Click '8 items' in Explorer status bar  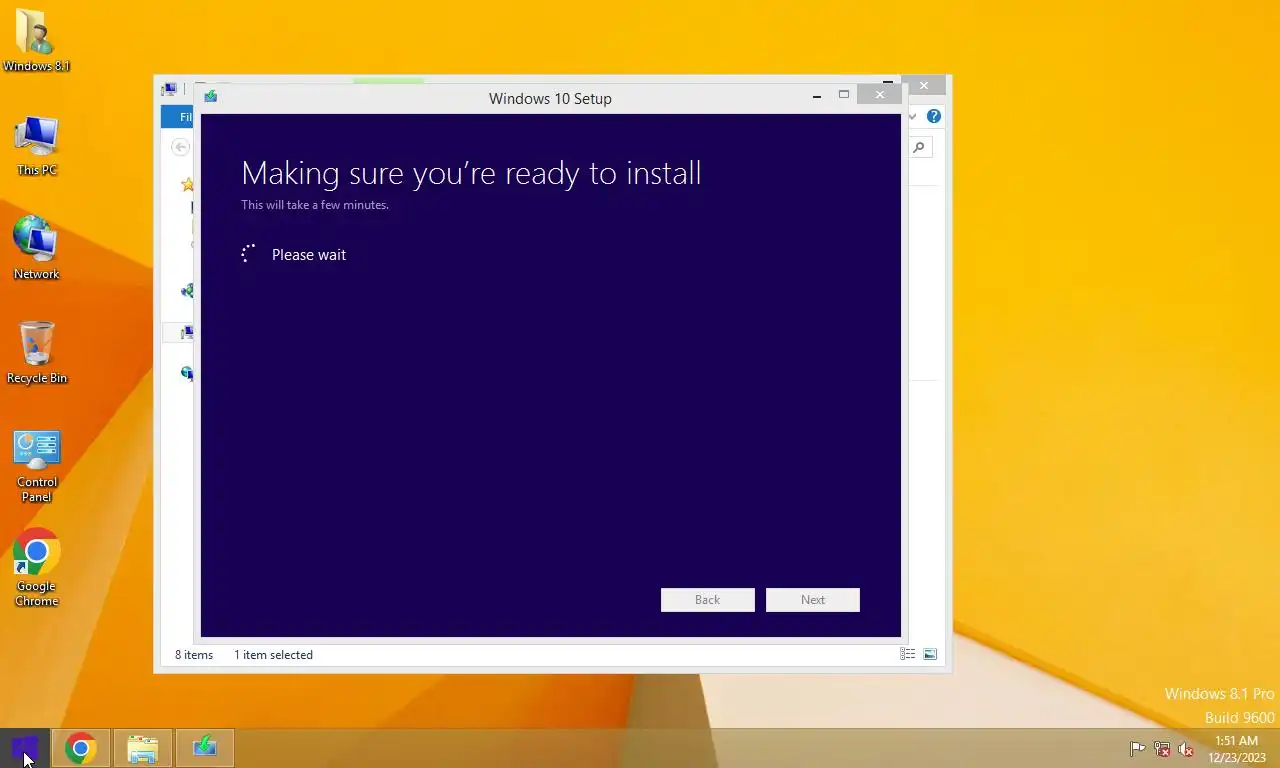(x=194, y=655)
